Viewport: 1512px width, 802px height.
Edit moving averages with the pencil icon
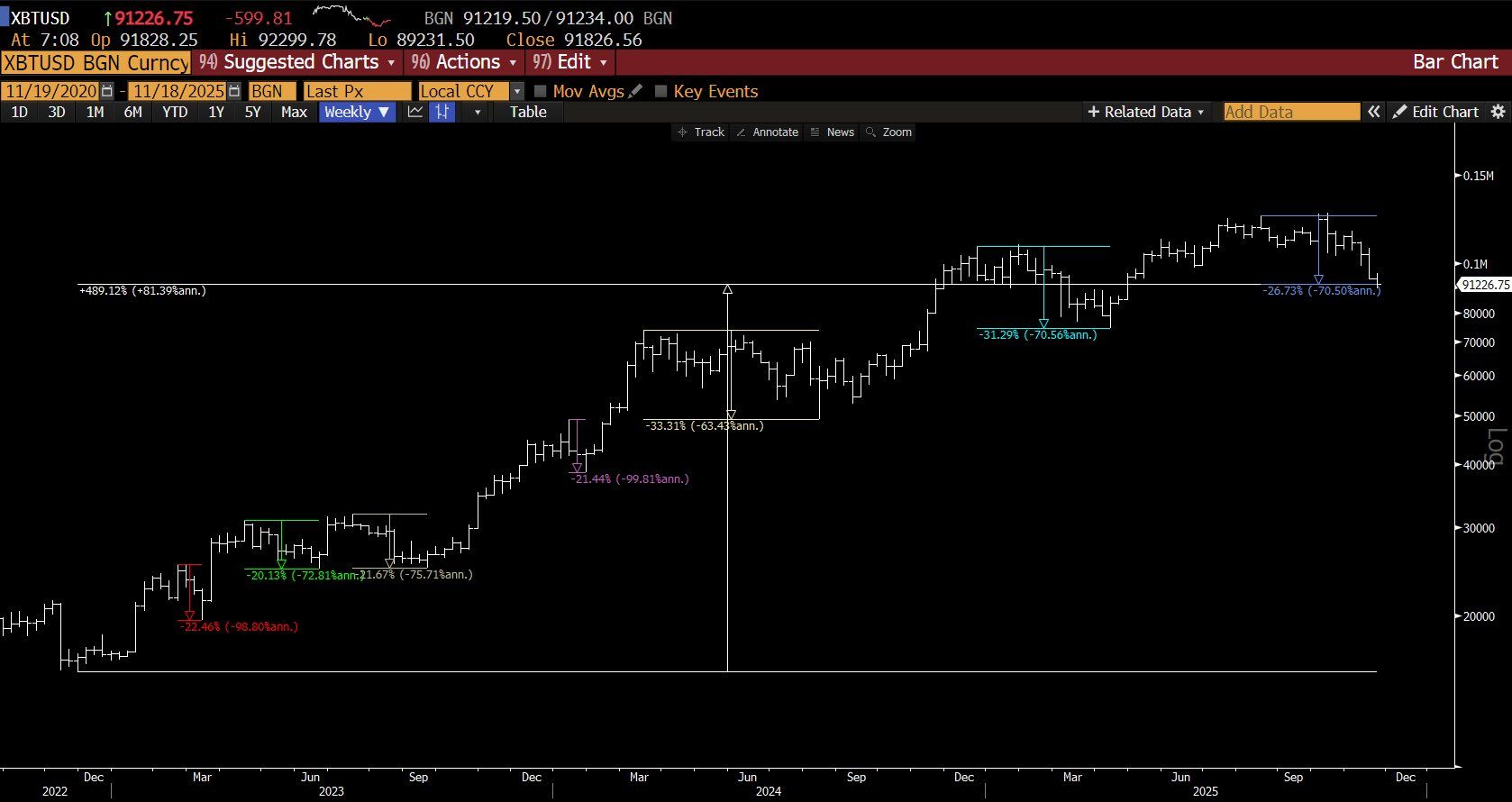tap(635, 91)
